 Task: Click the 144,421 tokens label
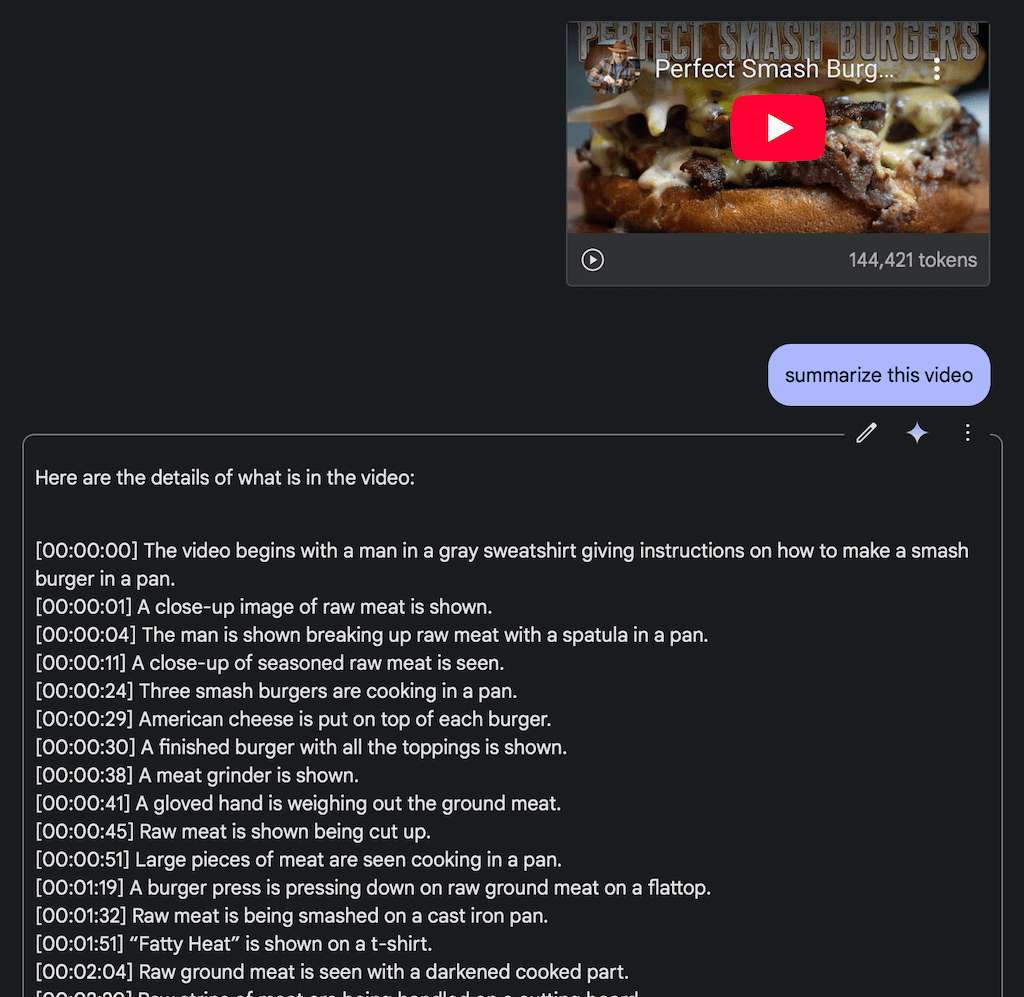912,260
